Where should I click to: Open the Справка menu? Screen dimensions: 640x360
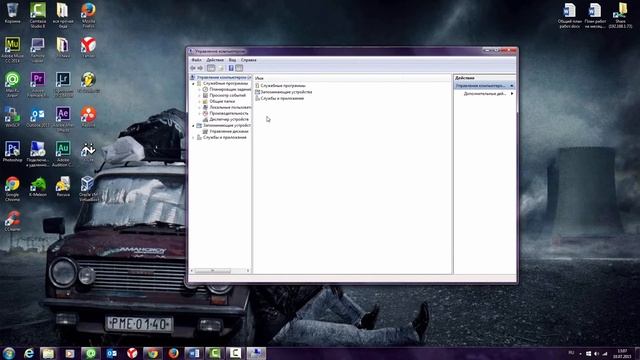[x=248, y=60]
